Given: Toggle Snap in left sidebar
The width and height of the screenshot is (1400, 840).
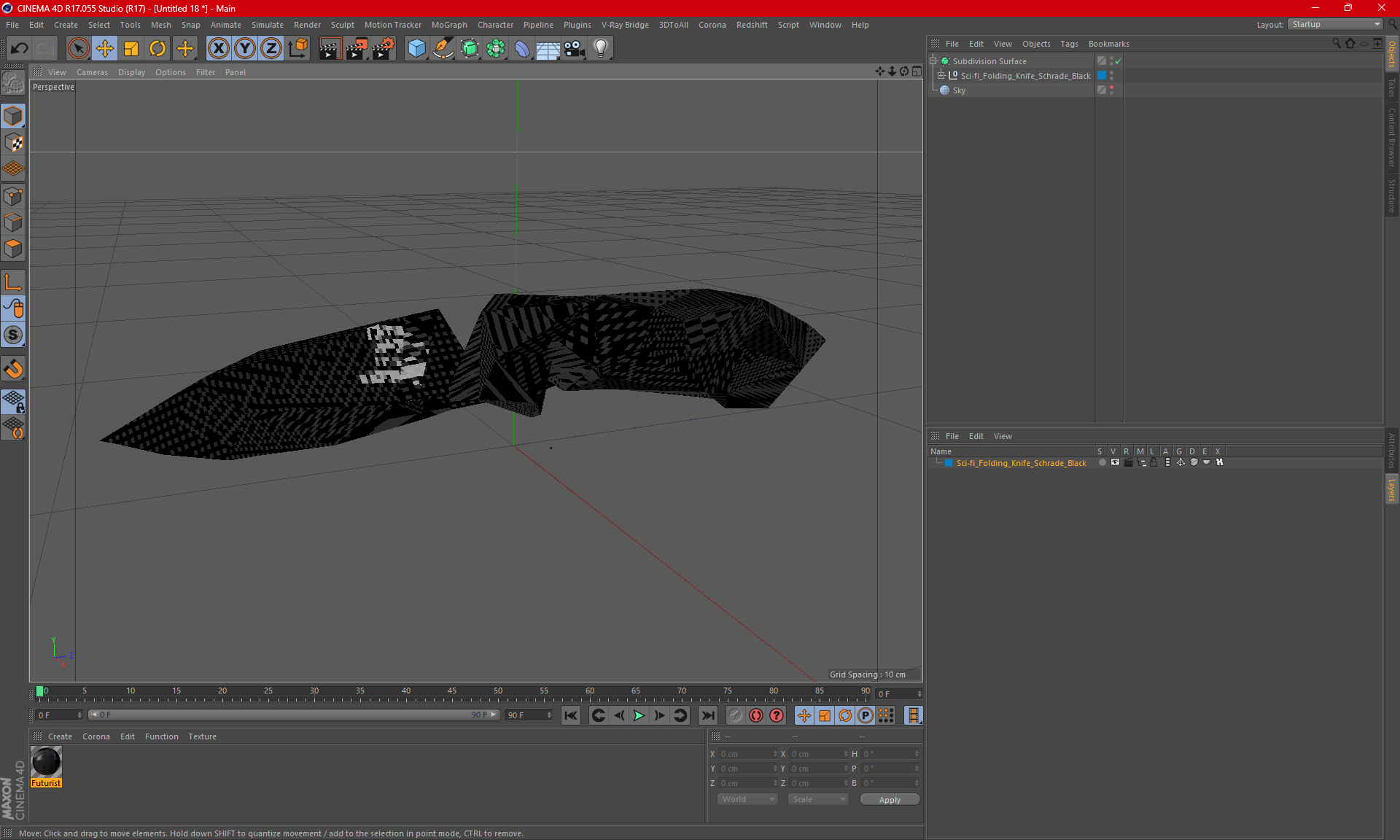Looking at the screenshot, I should [13, 369].
